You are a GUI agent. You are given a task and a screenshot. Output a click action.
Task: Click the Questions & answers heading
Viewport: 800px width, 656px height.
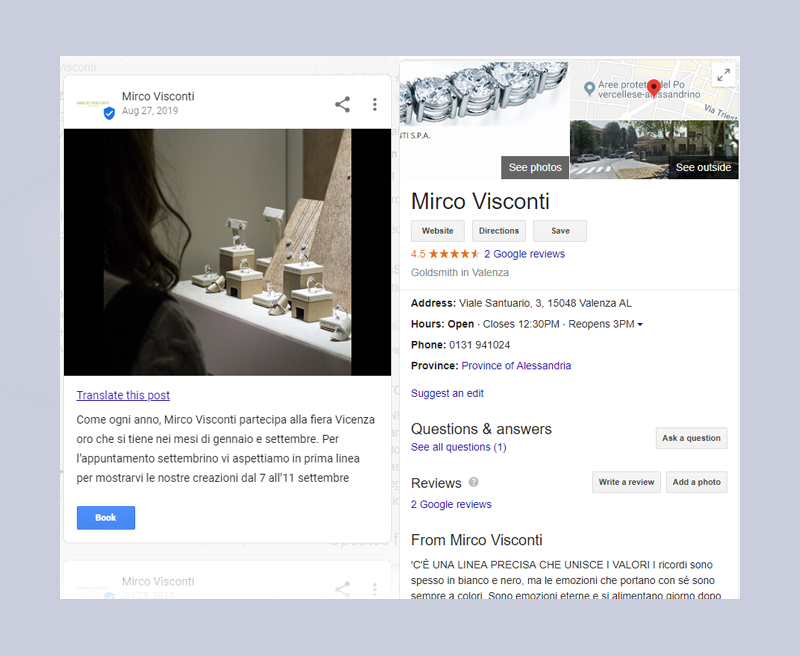click(x=481, y=429)
